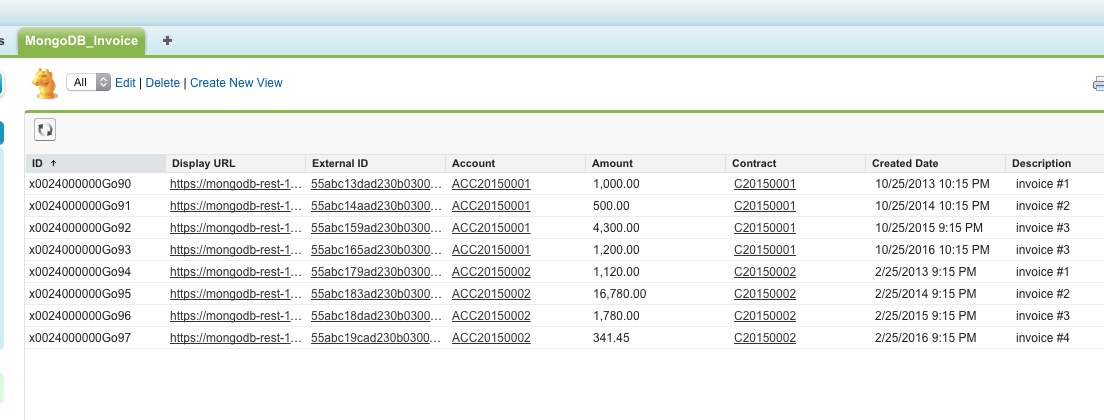The height and width of the screenshot is (420, 1104).
Task: Sort by Description column header
Action: pyautogui.click(x=1055, y=163)
